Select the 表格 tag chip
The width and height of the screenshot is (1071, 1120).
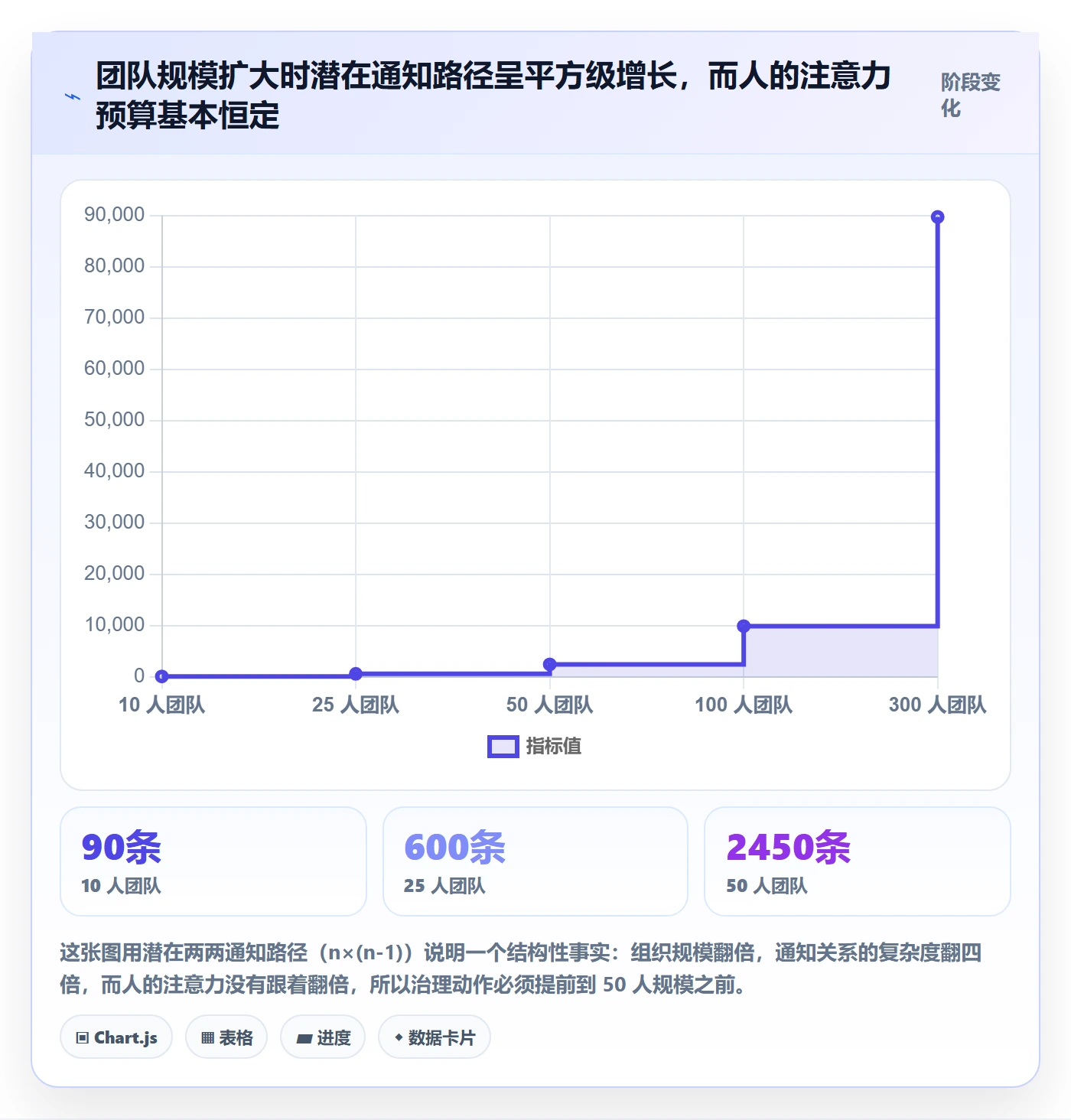(226, 1037)
